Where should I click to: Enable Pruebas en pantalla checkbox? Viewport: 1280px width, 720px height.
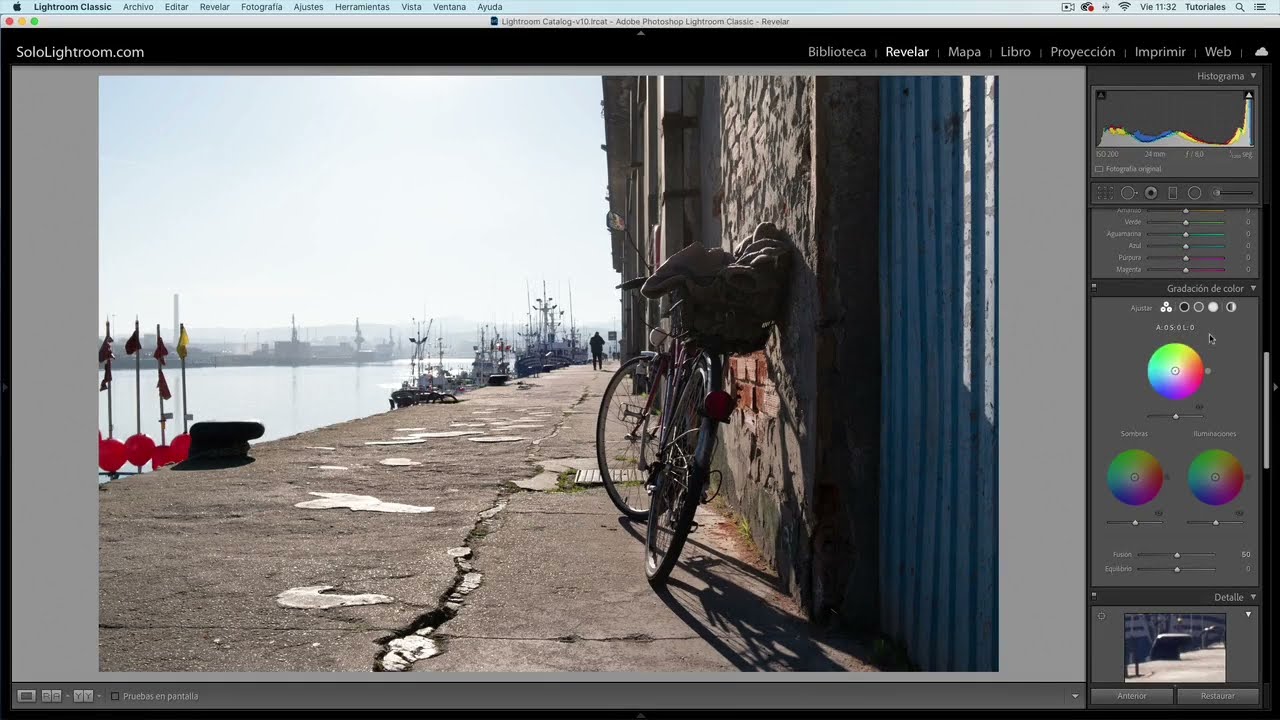(x=115, y=696)
